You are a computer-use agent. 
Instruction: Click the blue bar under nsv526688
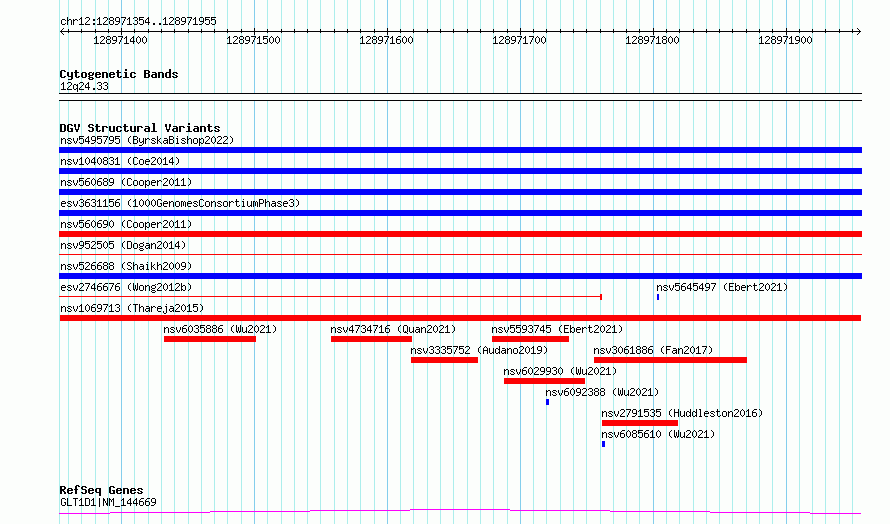(460, 276)
